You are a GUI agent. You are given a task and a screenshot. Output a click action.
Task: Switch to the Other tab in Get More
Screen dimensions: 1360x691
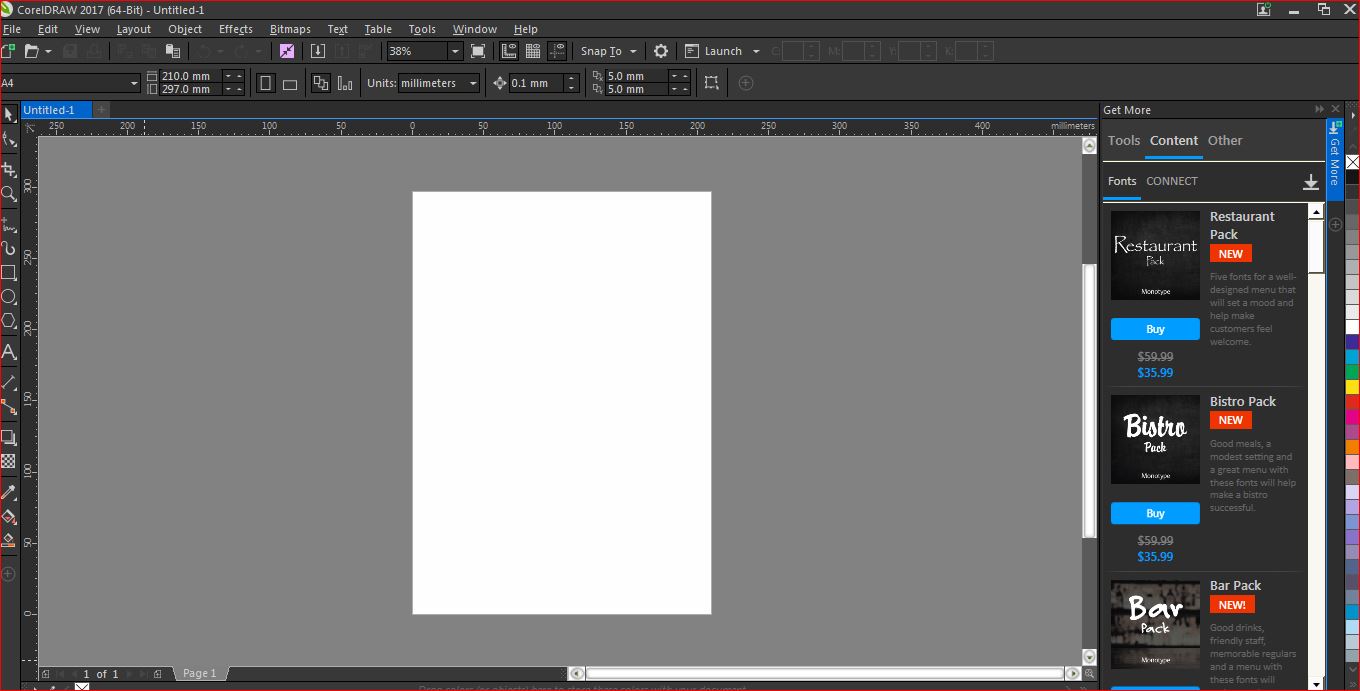click(1225, 141)
